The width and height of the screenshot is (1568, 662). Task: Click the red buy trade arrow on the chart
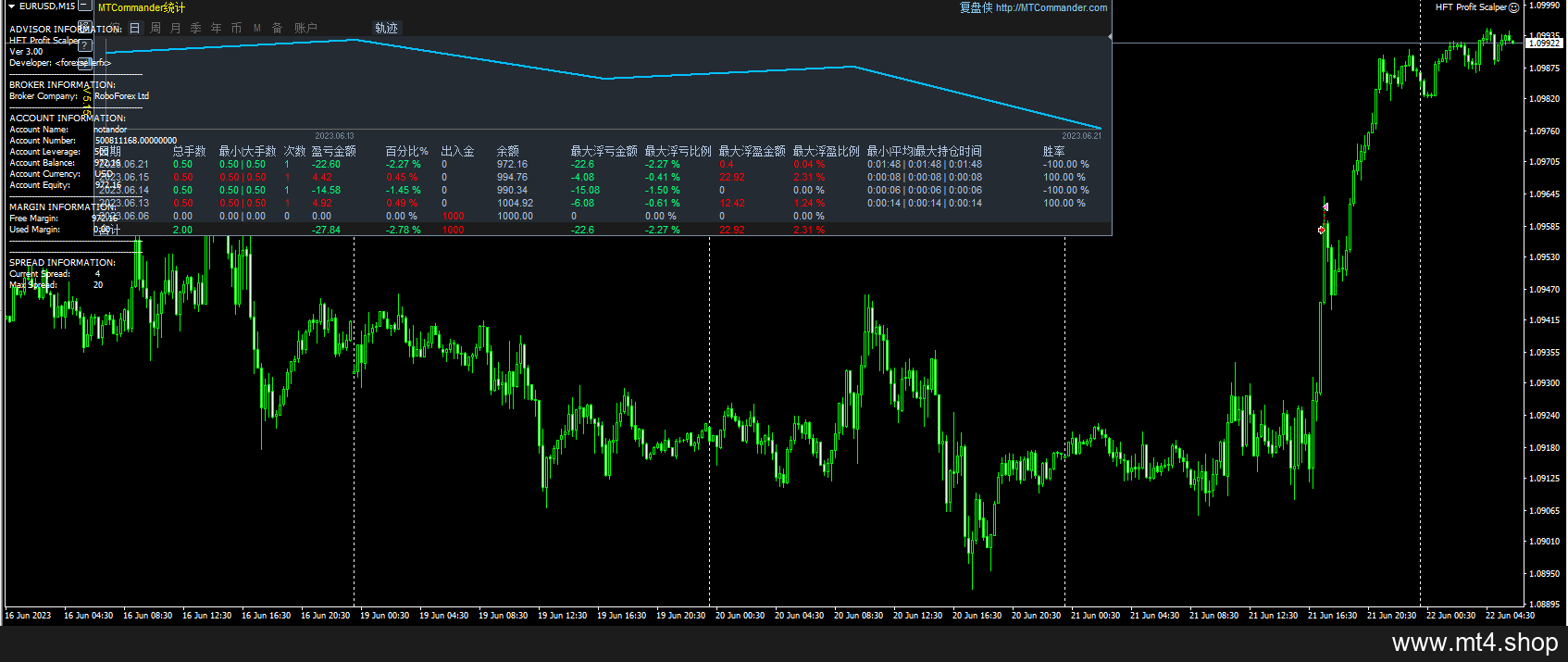pyautogui.click(x=1322, y=230)
